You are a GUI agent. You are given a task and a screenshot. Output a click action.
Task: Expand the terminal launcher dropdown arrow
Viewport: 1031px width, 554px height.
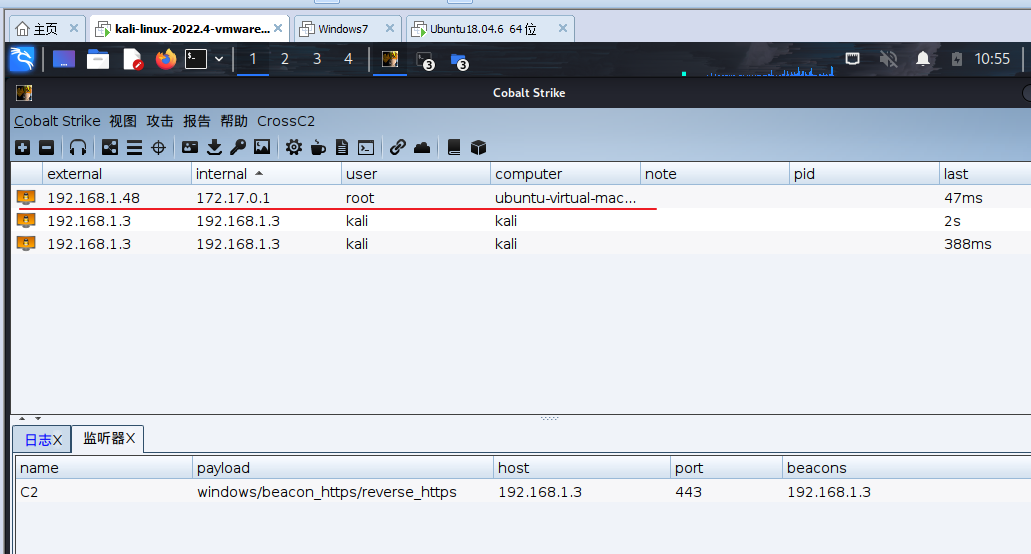coord(219,59)
